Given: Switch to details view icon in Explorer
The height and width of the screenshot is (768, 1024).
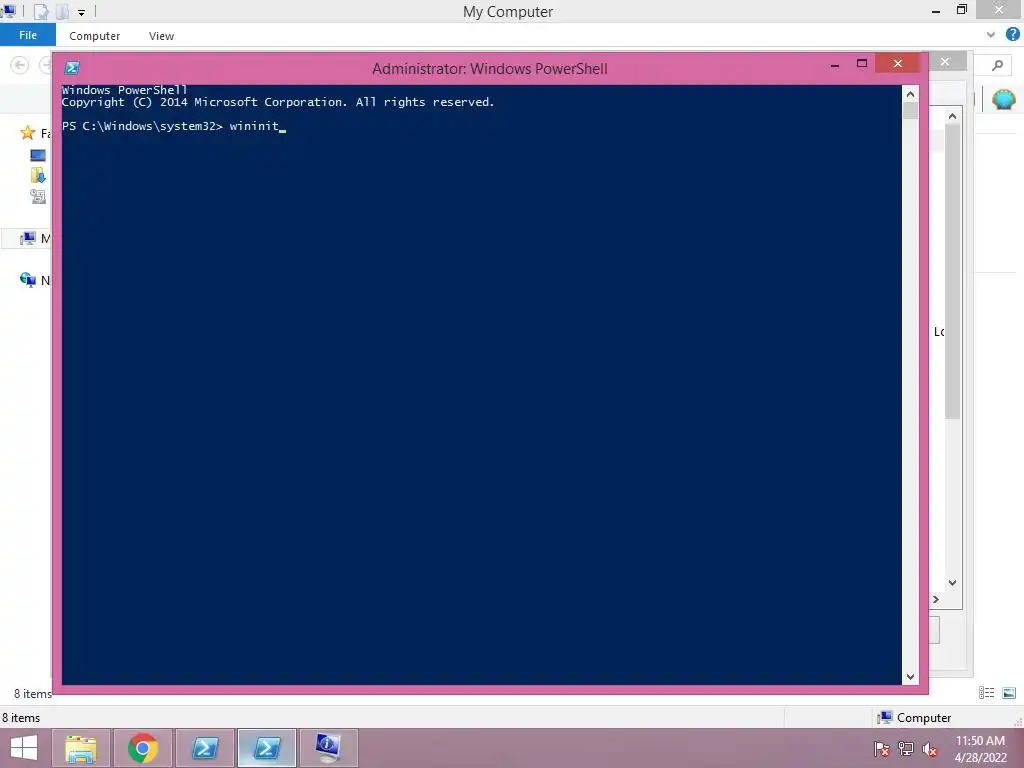Looking at the screenshot, I should [x=987, y=693].
